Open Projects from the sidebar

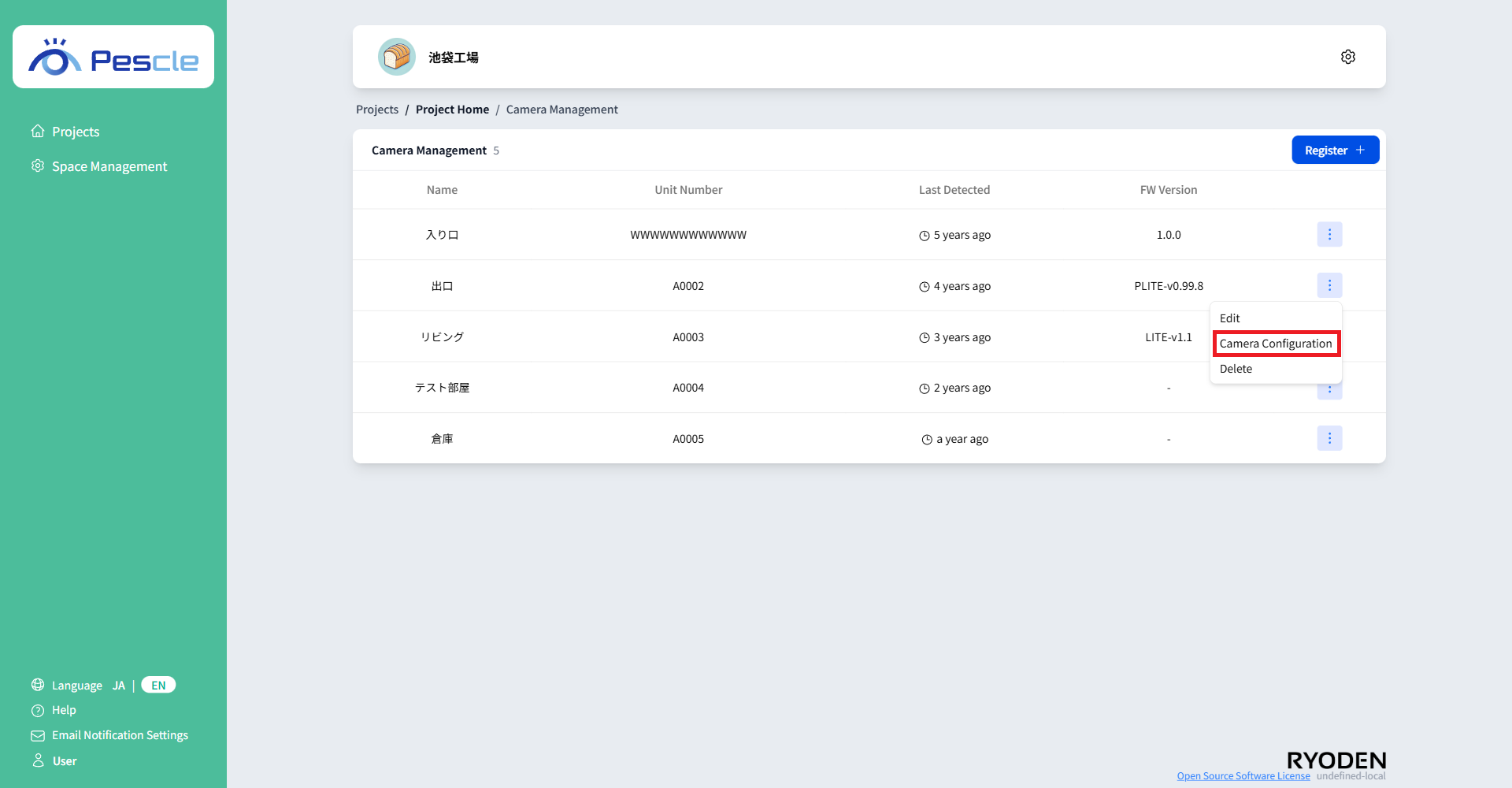[76, 132]
